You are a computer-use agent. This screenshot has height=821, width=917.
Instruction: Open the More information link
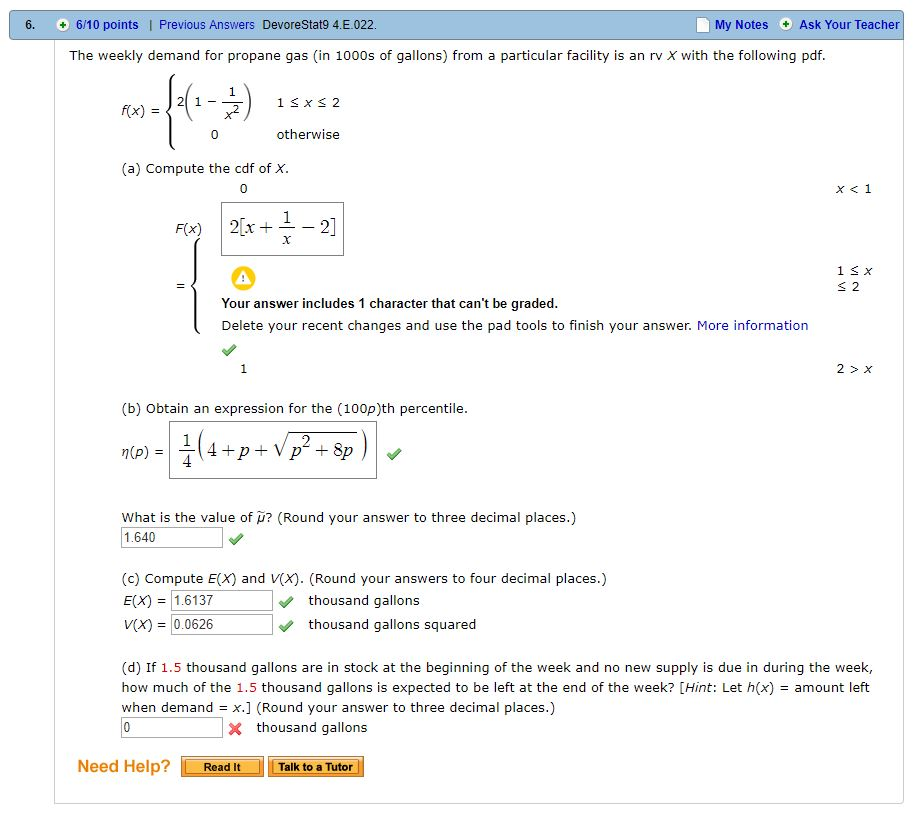pyautogui.click(x=752, y=325)
